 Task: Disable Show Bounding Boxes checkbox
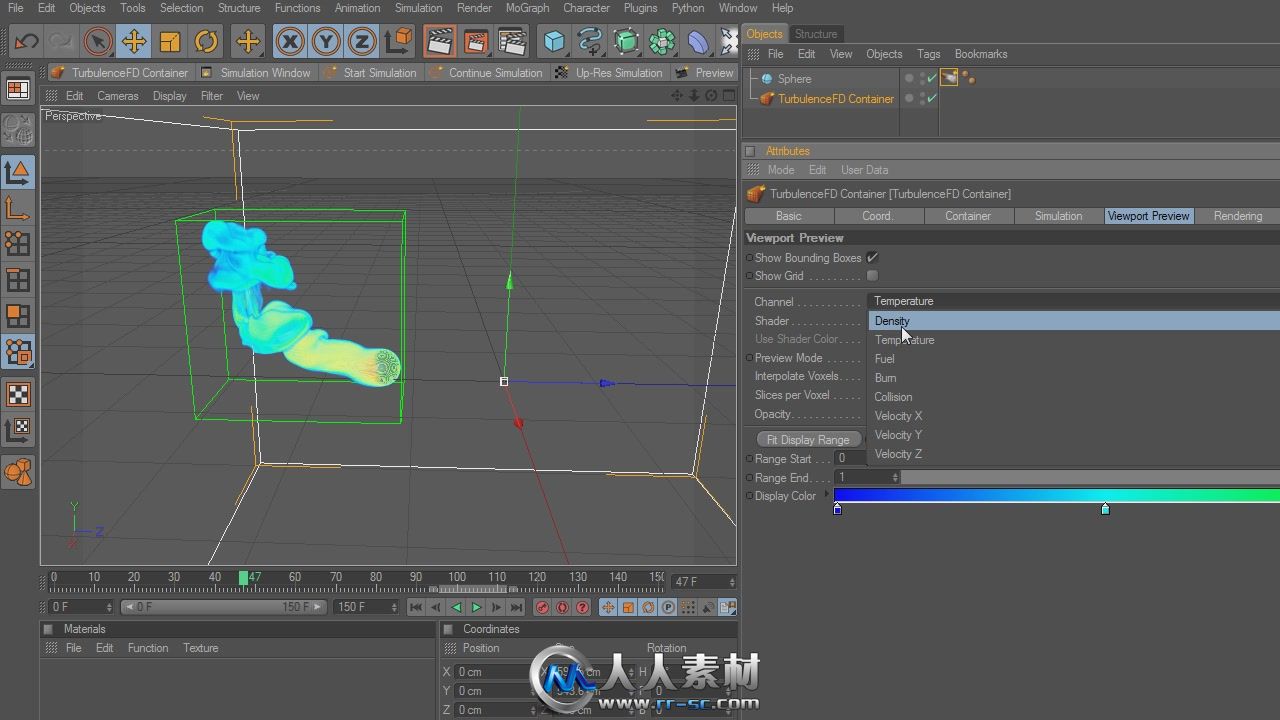(872, 258)
